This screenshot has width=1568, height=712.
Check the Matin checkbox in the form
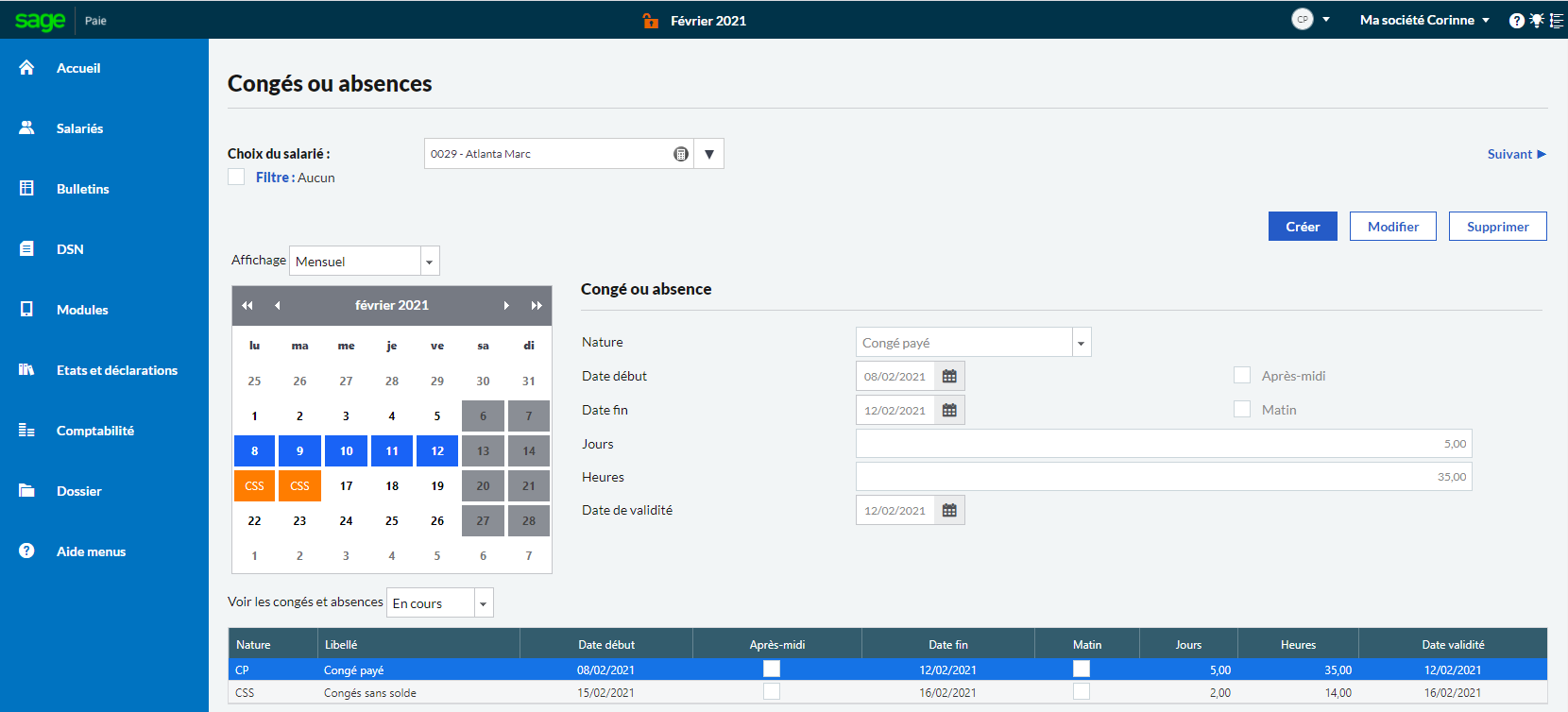1242,409
